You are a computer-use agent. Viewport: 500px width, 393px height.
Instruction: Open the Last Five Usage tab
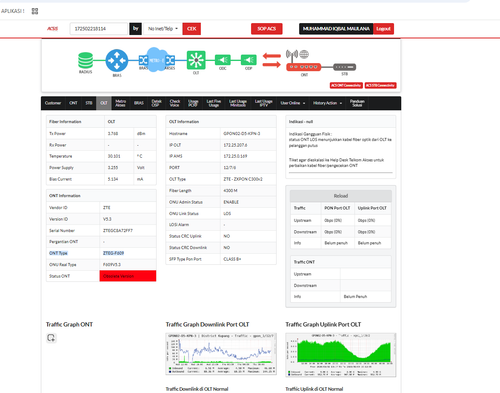(214, 103)
